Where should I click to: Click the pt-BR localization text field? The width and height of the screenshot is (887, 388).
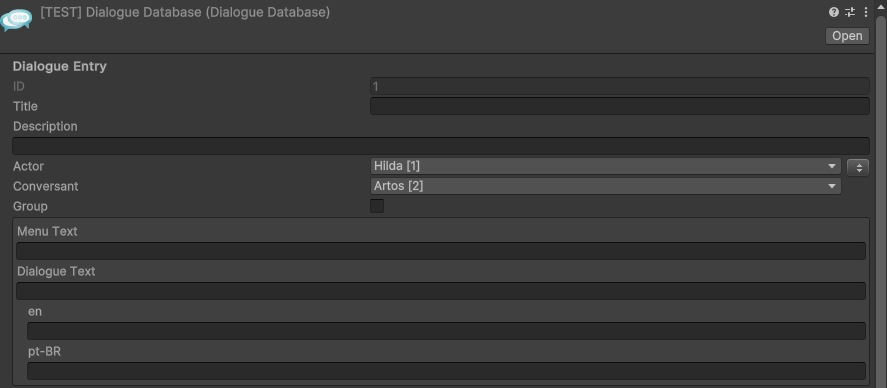pos(446,370)
